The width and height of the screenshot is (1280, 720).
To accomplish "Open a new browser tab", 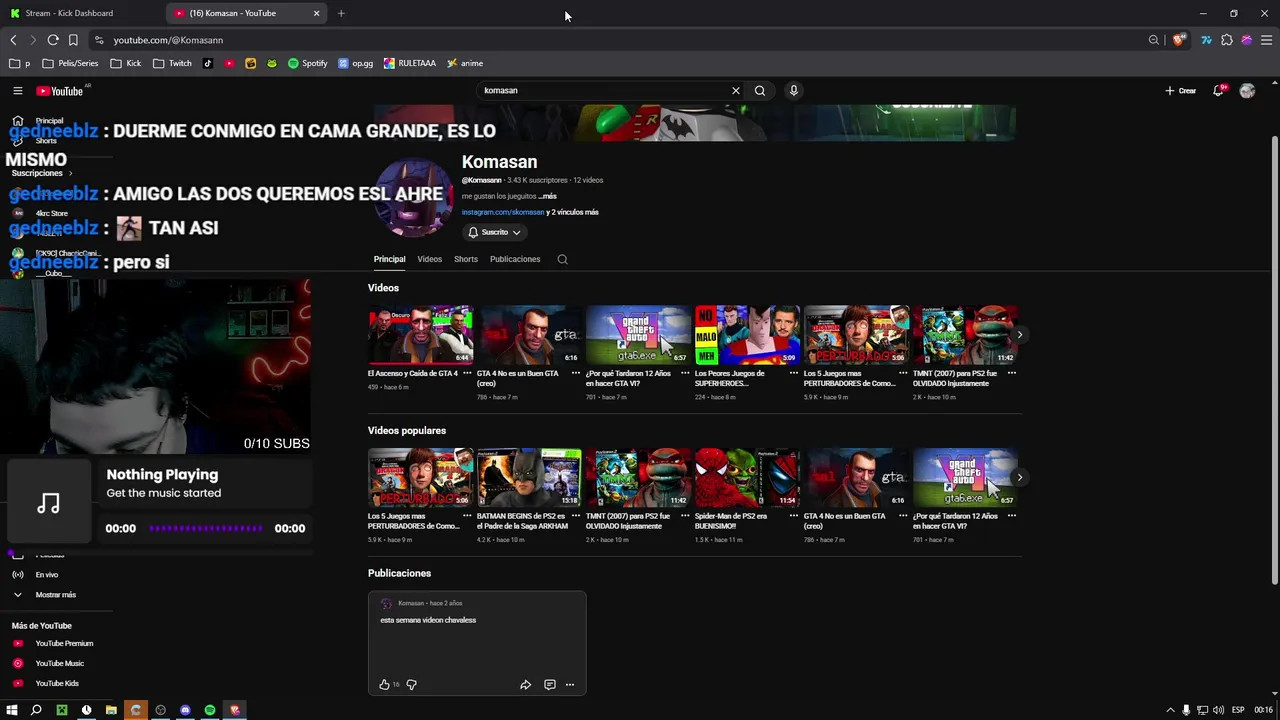I will click(x=341, y=13).
